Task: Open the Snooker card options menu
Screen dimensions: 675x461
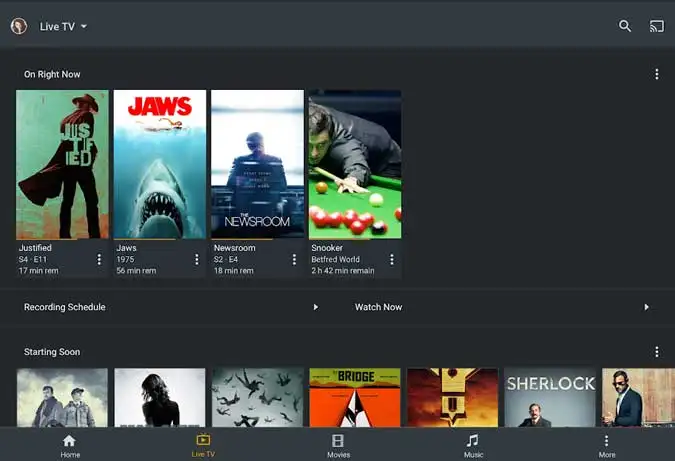Action: click(392, 259)
